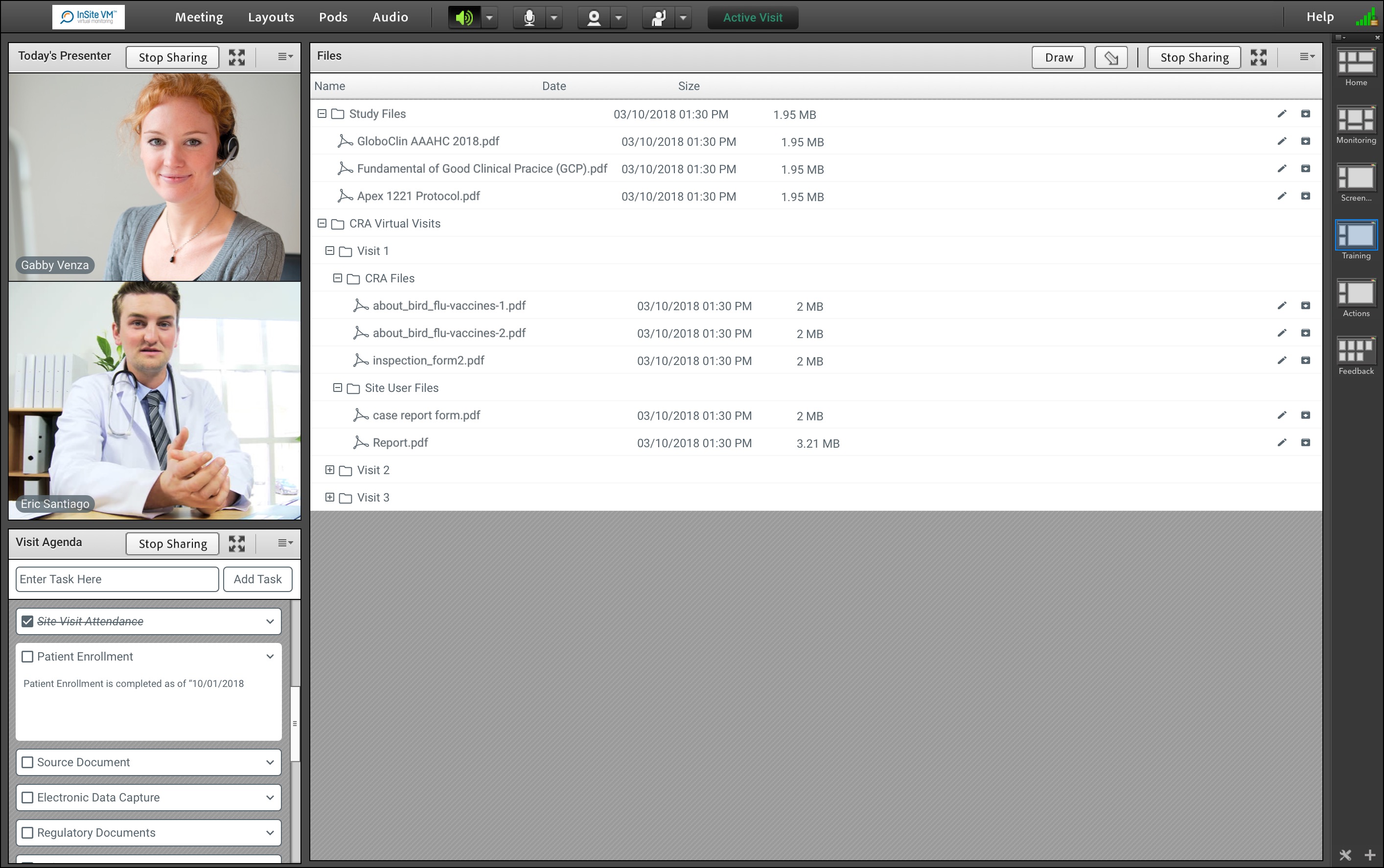Maximize the Today's Presenter pod

236,57
